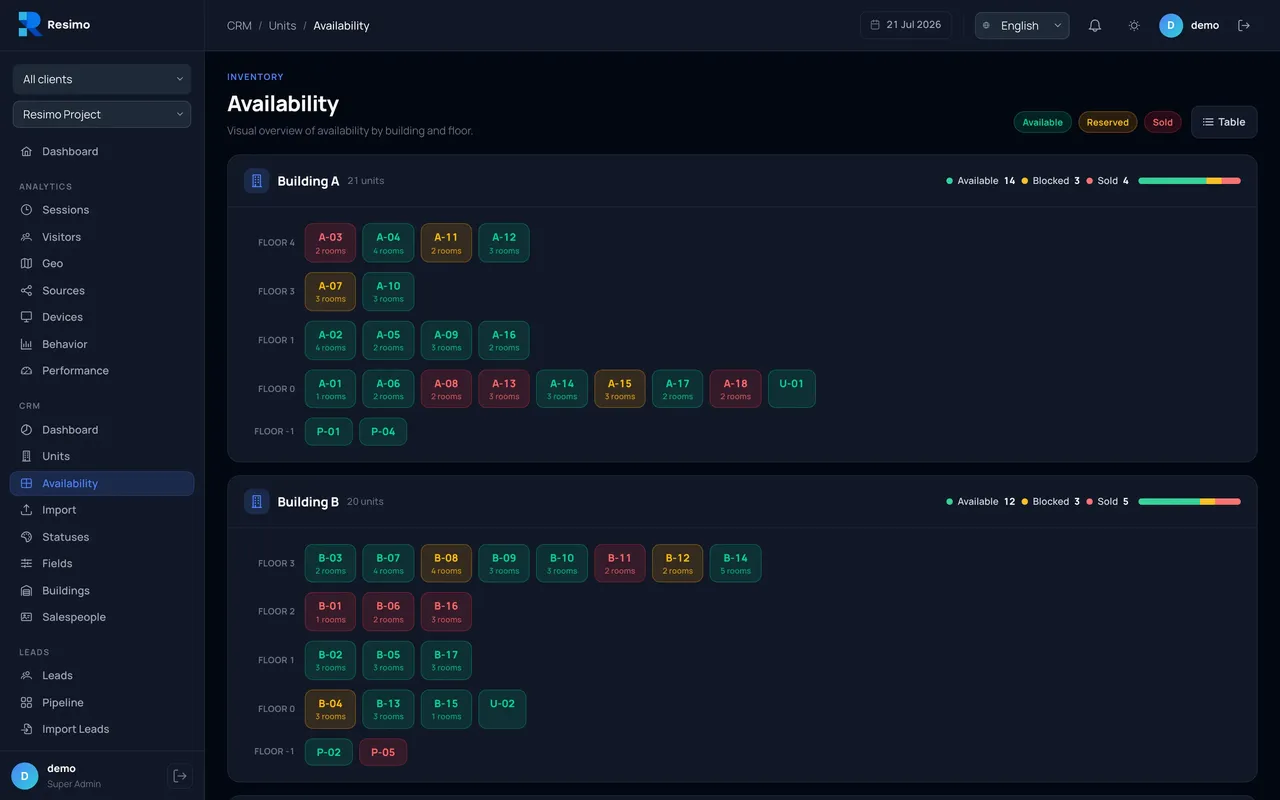
Task: Toggle light theme with sun icon
Action: point(1134,25)
